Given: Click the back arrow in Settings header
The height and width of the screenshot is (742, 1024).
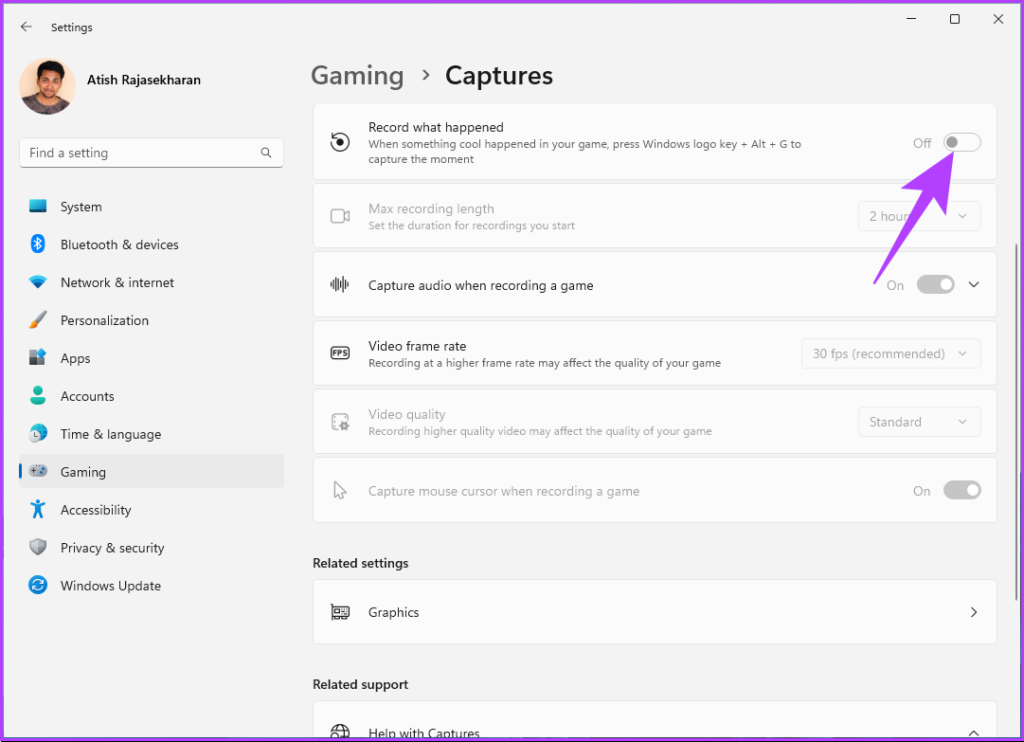Looking at the screenshot, I should [26, 27].
